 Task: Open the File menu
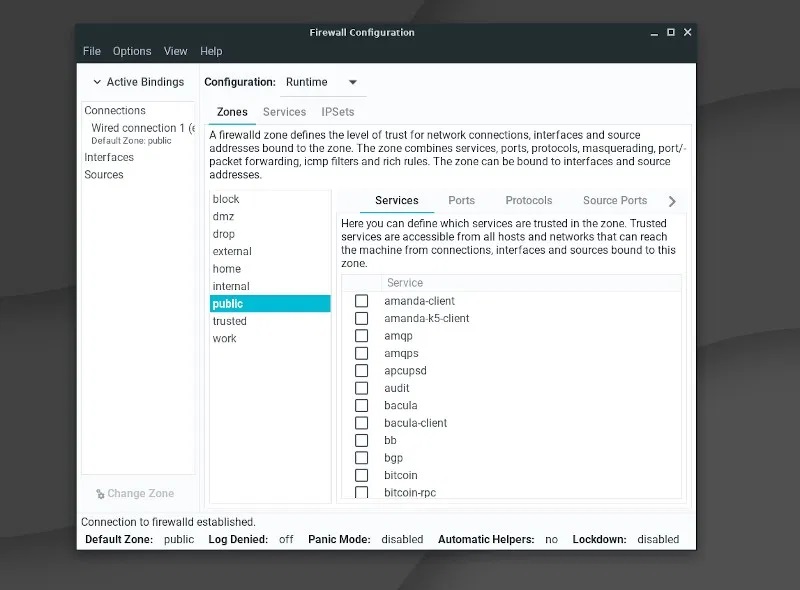91,51
